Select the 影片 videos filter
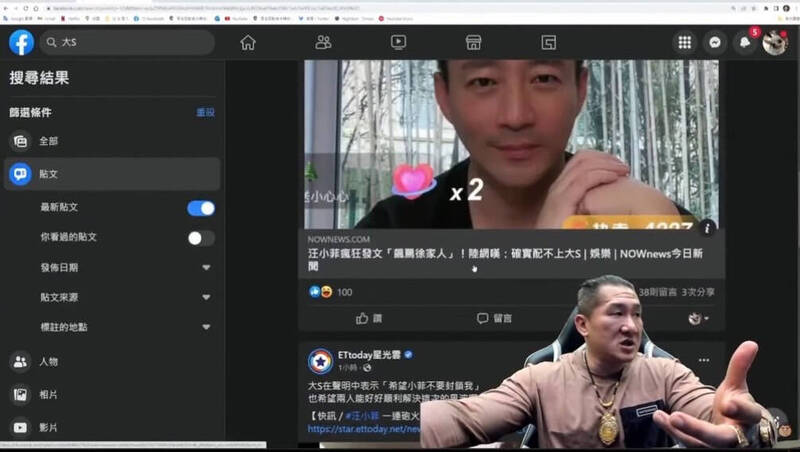 coord(112,428)
